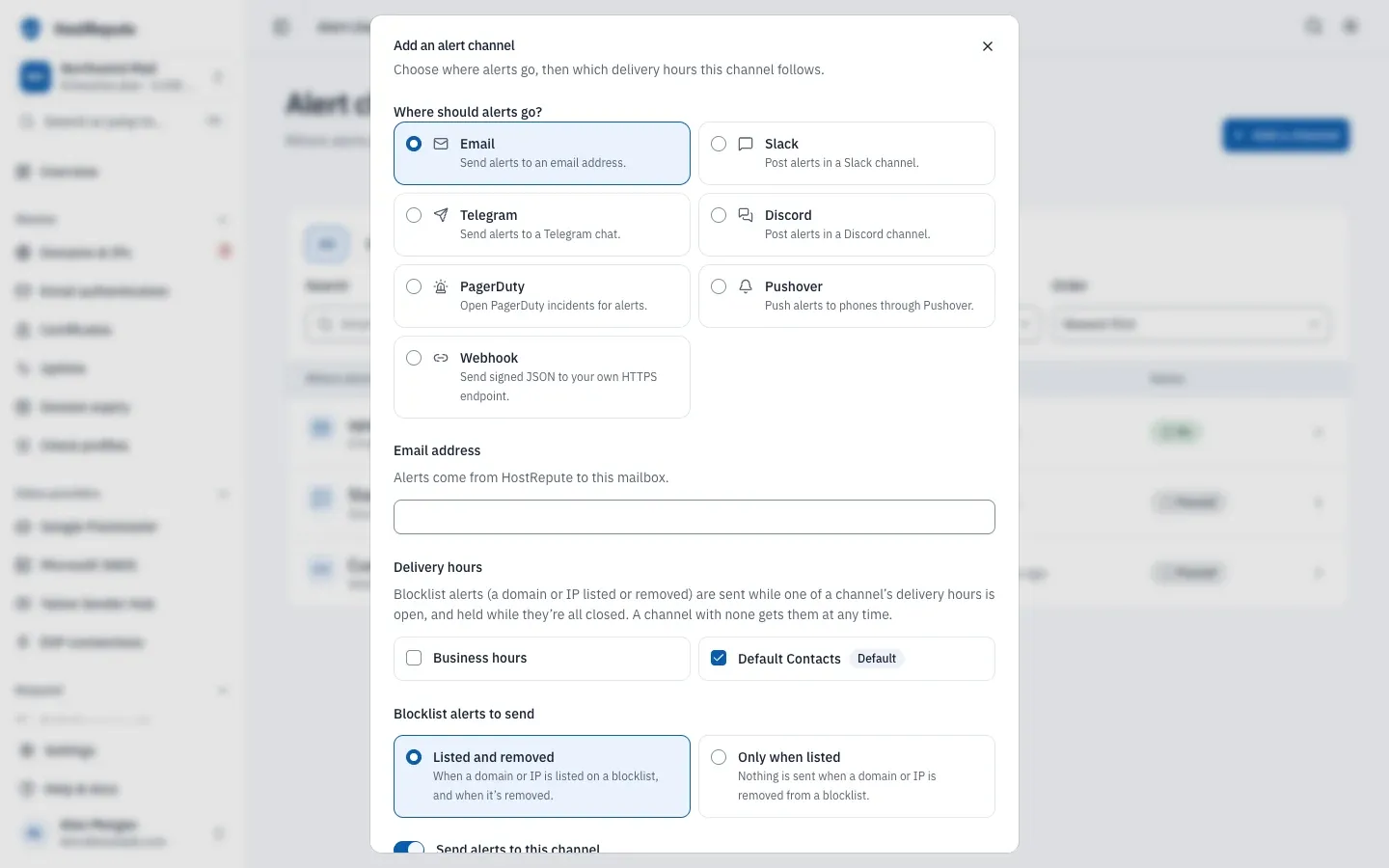Viewport: 1389px width, 868px height.
Task: Select the Email radio button
Action: 414,144
